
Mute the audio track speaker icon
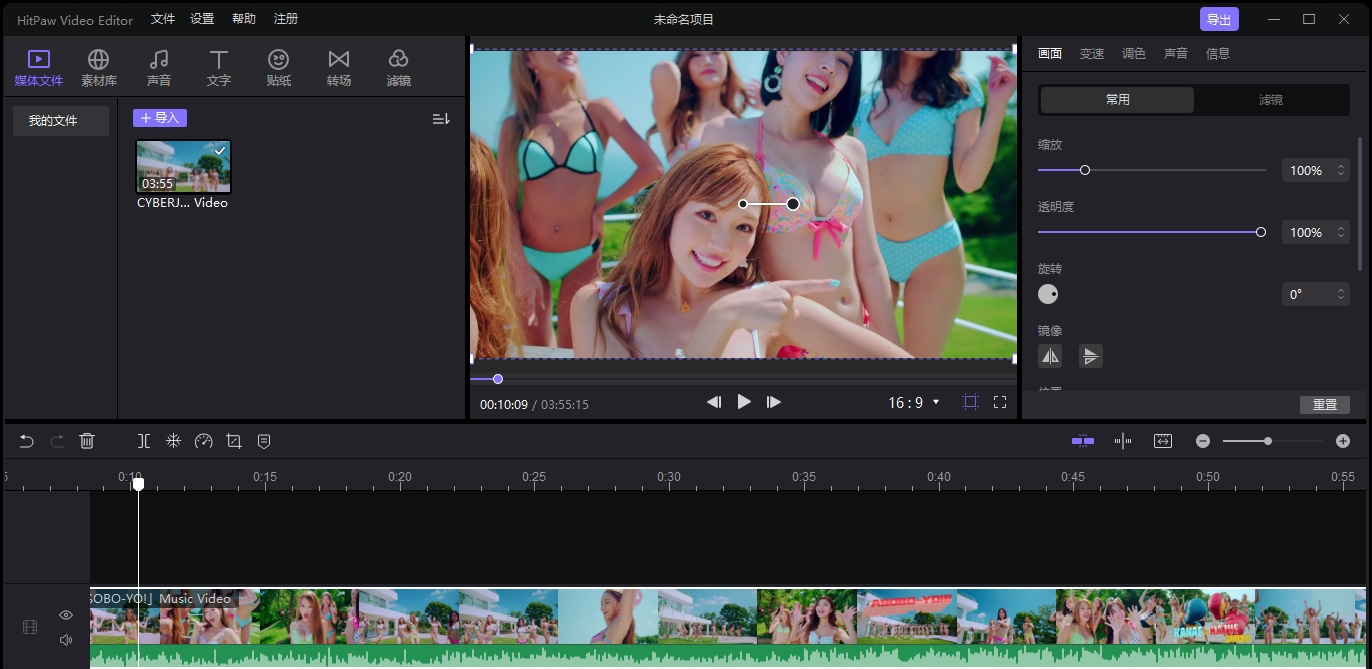coord(65,639)
